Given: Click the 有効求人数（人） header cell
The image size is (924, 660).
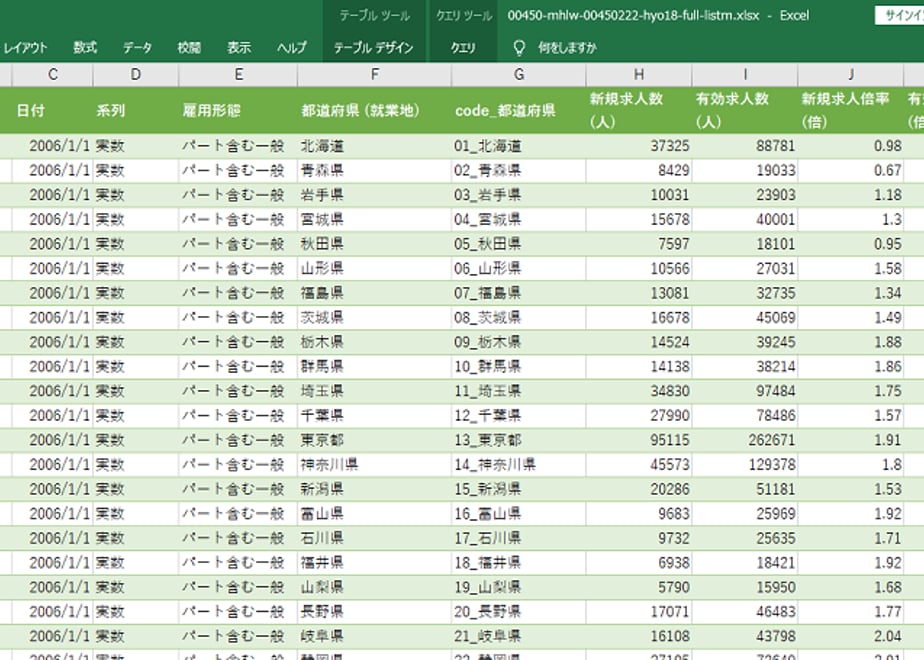Looking at the screenshot, I should click(745, 110).
